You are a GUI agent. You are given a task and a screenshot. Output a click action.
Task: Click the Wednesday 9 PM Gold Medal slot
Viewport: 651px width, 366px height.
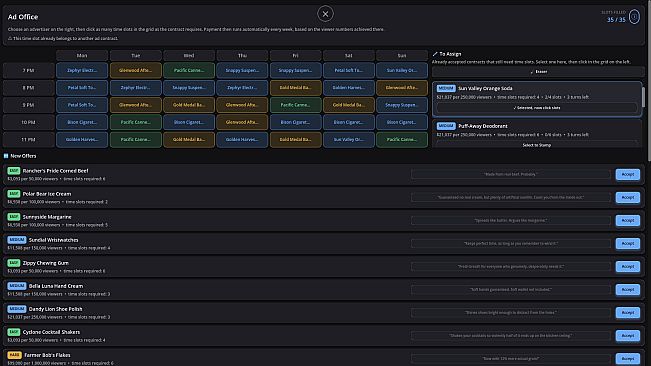tap(189, 105)
